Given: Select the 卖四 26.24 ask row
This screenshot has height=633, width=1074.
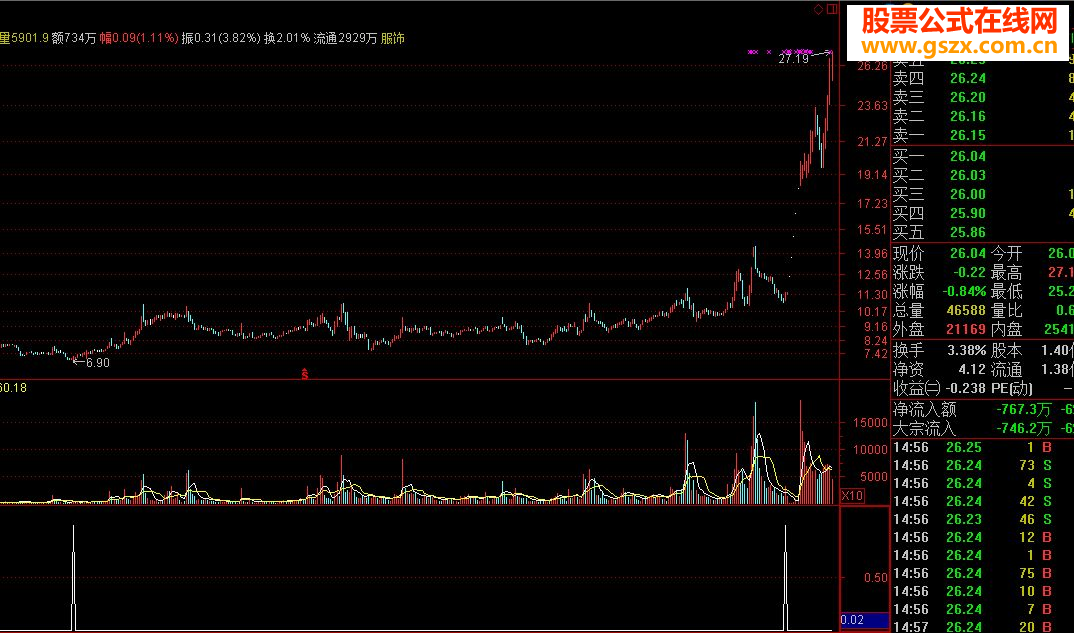Looking at the screenshot, I should [982, 78].
